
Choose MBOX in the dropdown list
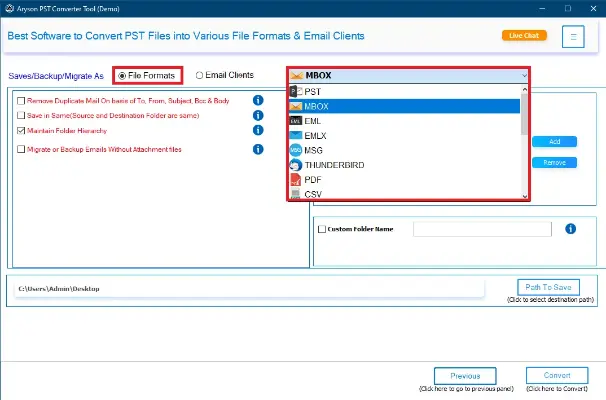404,106
